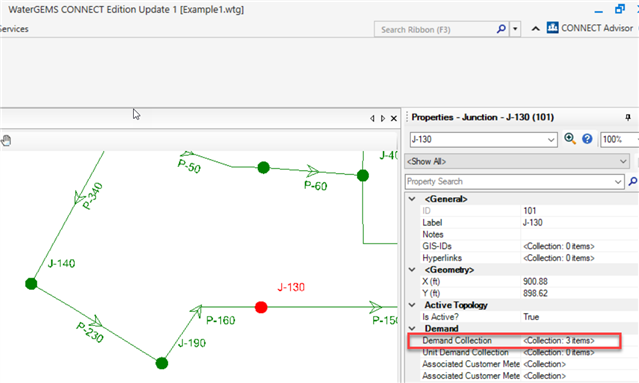Open the blue help question mark icon

[x=587, y=139]
